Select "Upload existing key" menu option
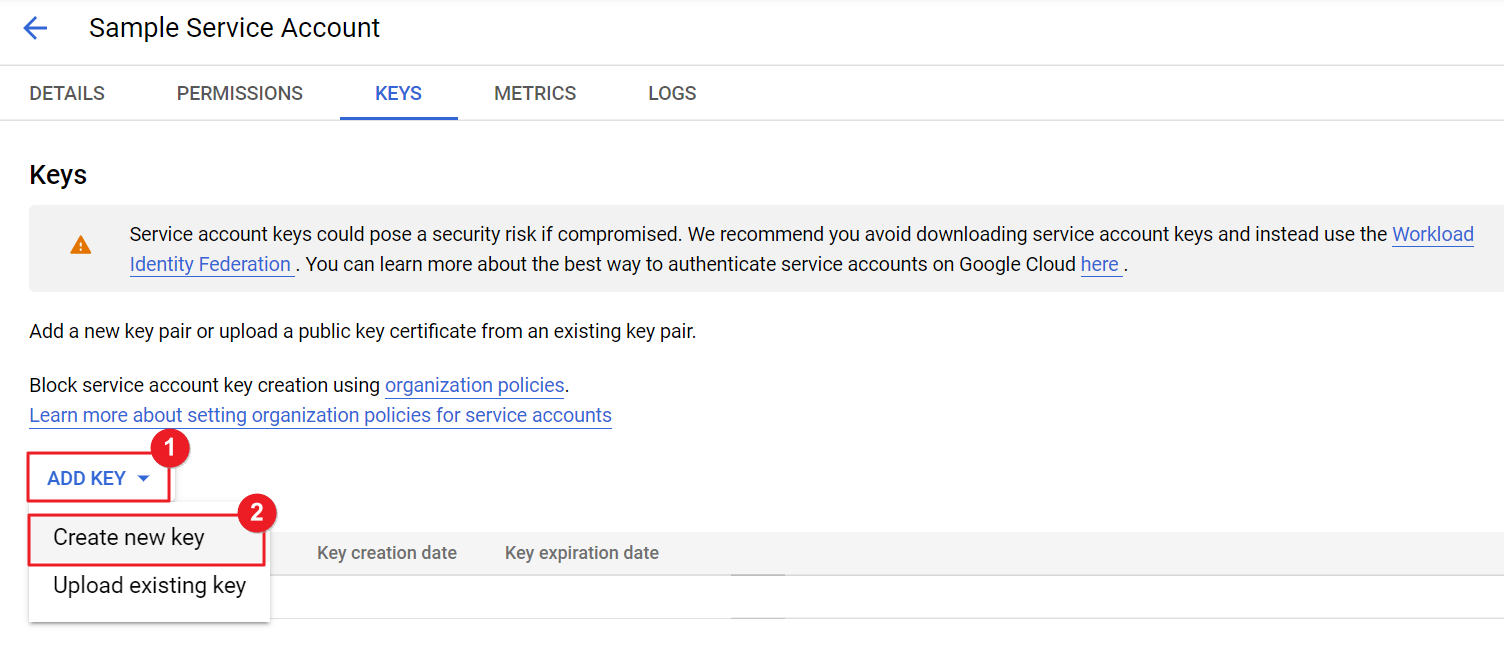The height and width of the screenshot is (654, 1504). [149, 586]
